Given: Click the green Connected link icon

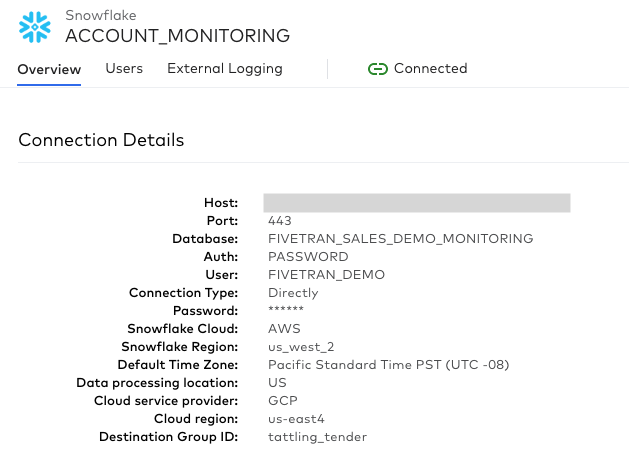Looking at the screenshot, I should [377, 69].
